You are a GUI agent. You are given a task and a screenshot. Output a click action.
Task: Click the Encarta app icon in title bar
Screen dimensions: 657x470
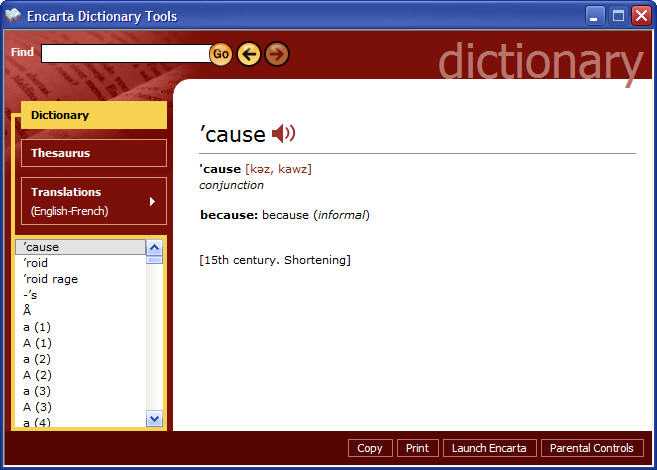13,15
